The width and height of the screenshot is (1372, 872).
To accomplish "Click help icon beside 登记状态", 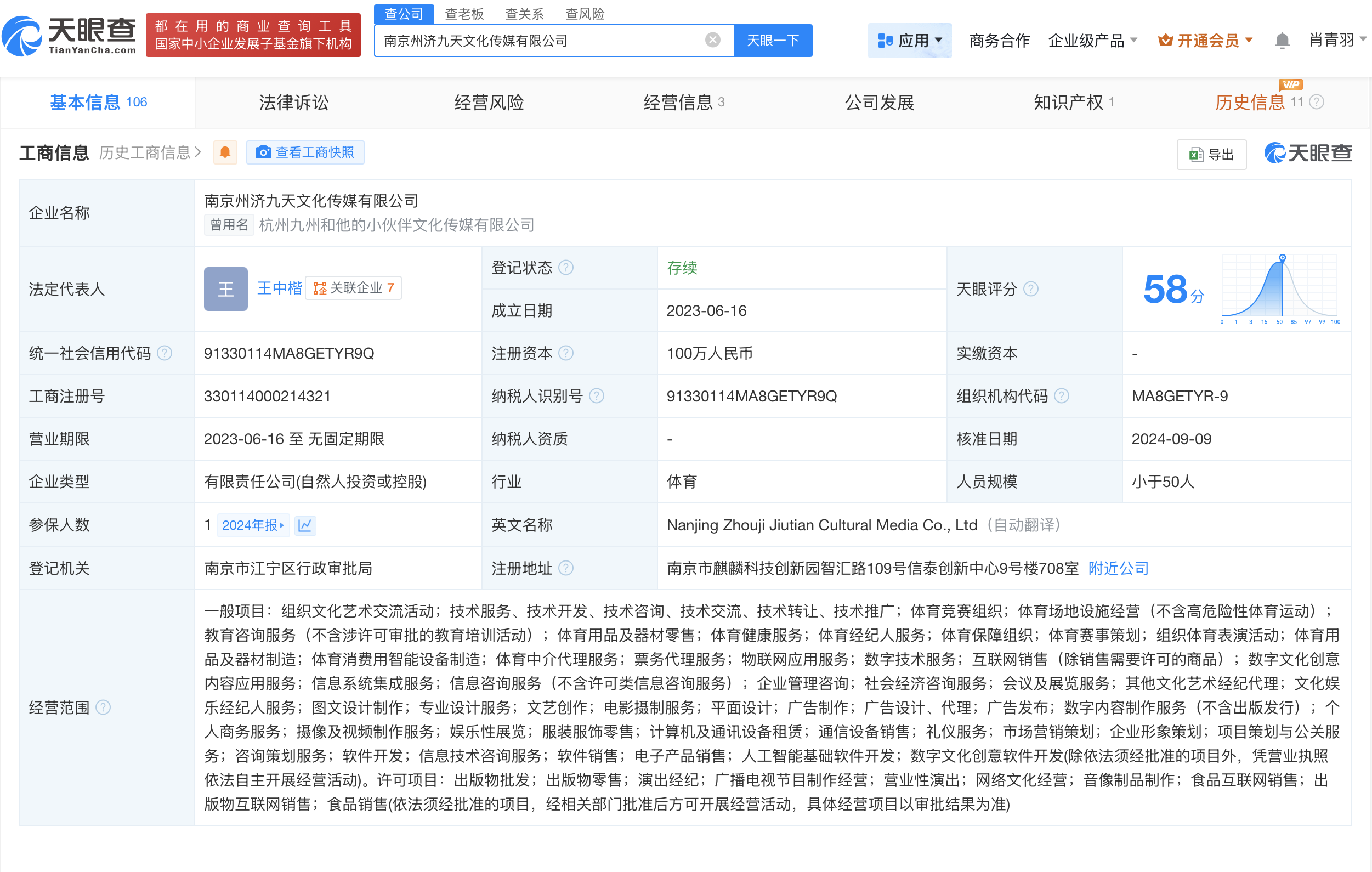I will click(x=566, y=267).
